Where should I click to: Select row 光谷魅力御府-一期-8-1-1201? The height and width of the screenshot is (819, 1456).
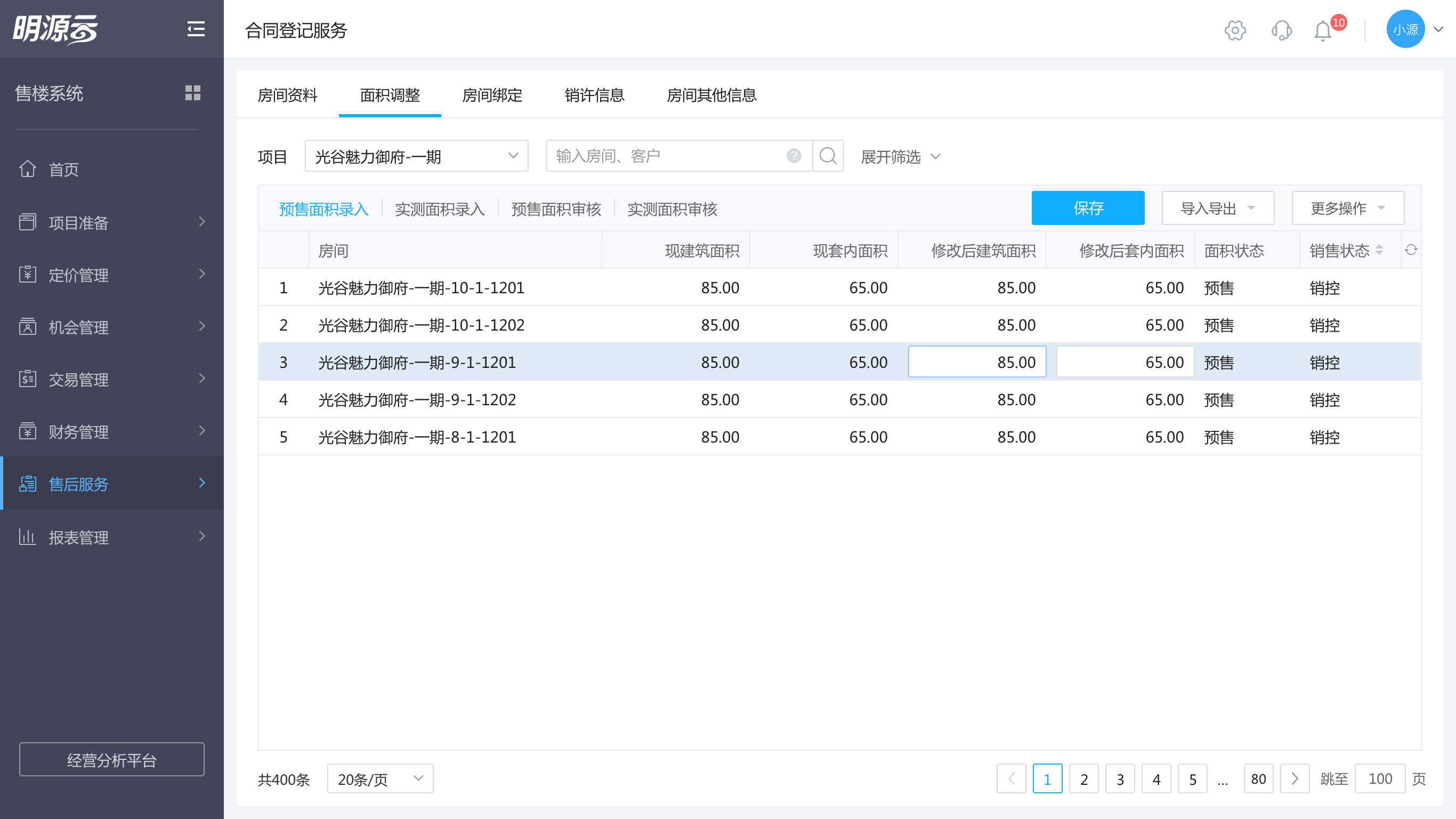pos(839,437)
